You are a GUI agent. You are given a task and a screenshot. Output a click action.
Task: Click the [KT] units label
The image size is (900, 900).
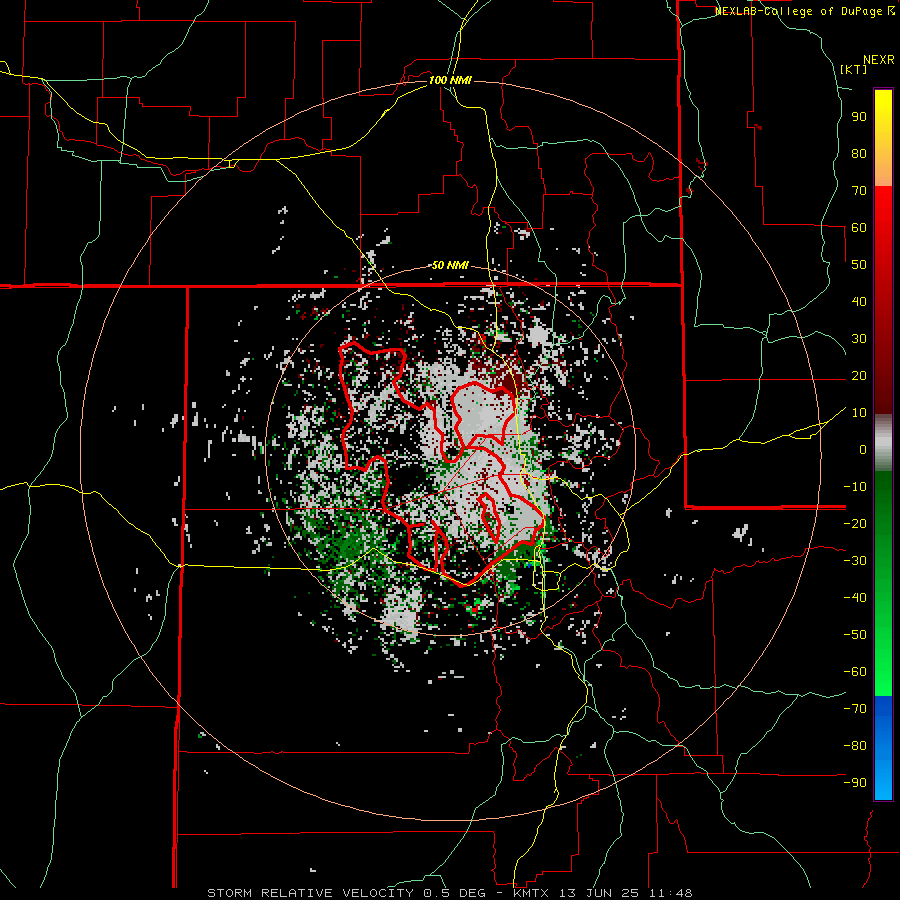(854, 69)
